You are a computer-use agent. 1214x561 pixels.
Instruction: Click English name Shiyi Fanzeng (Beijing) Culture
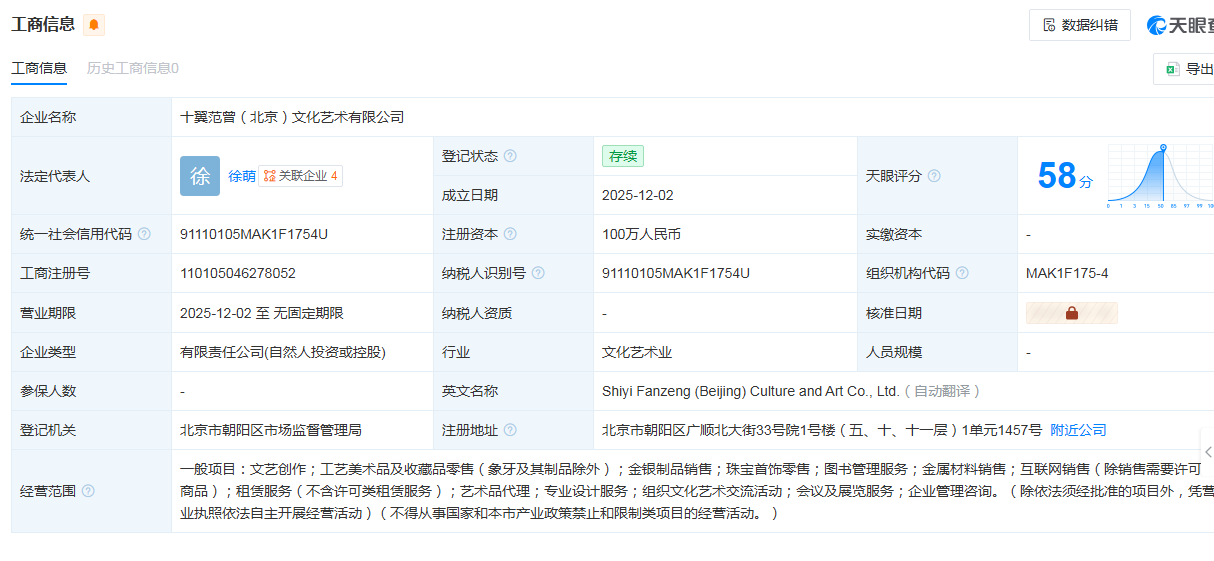(x=751, y=391)
